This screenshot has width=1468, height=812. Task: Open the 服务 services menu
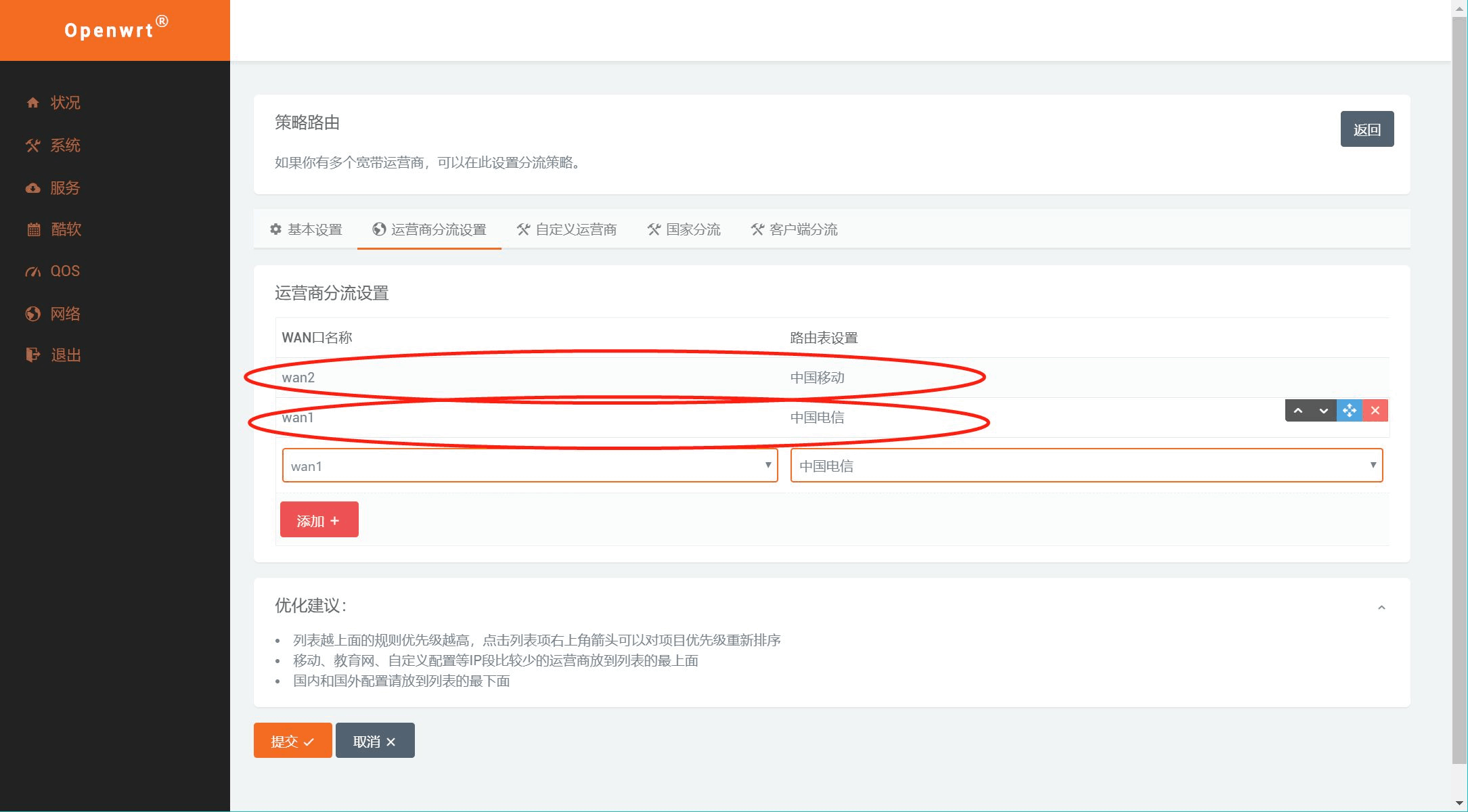coord(65,188)
